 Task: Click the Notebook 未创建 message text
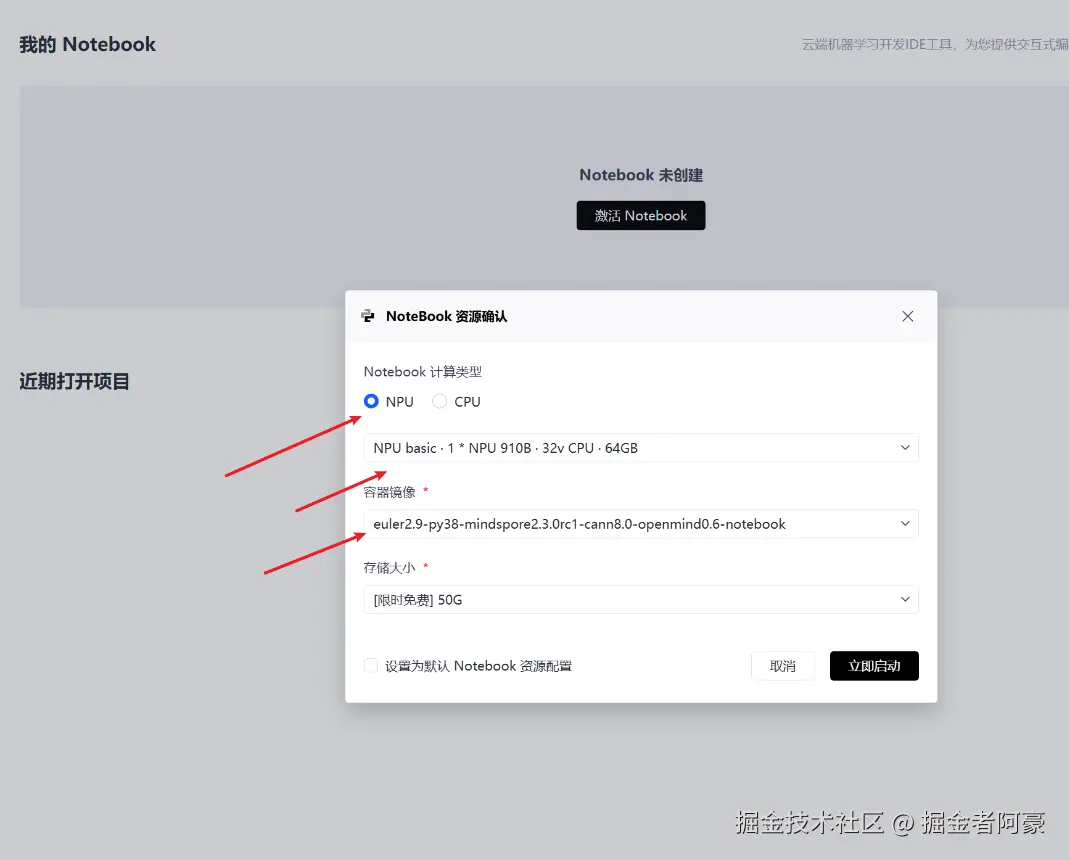point(641,175)
